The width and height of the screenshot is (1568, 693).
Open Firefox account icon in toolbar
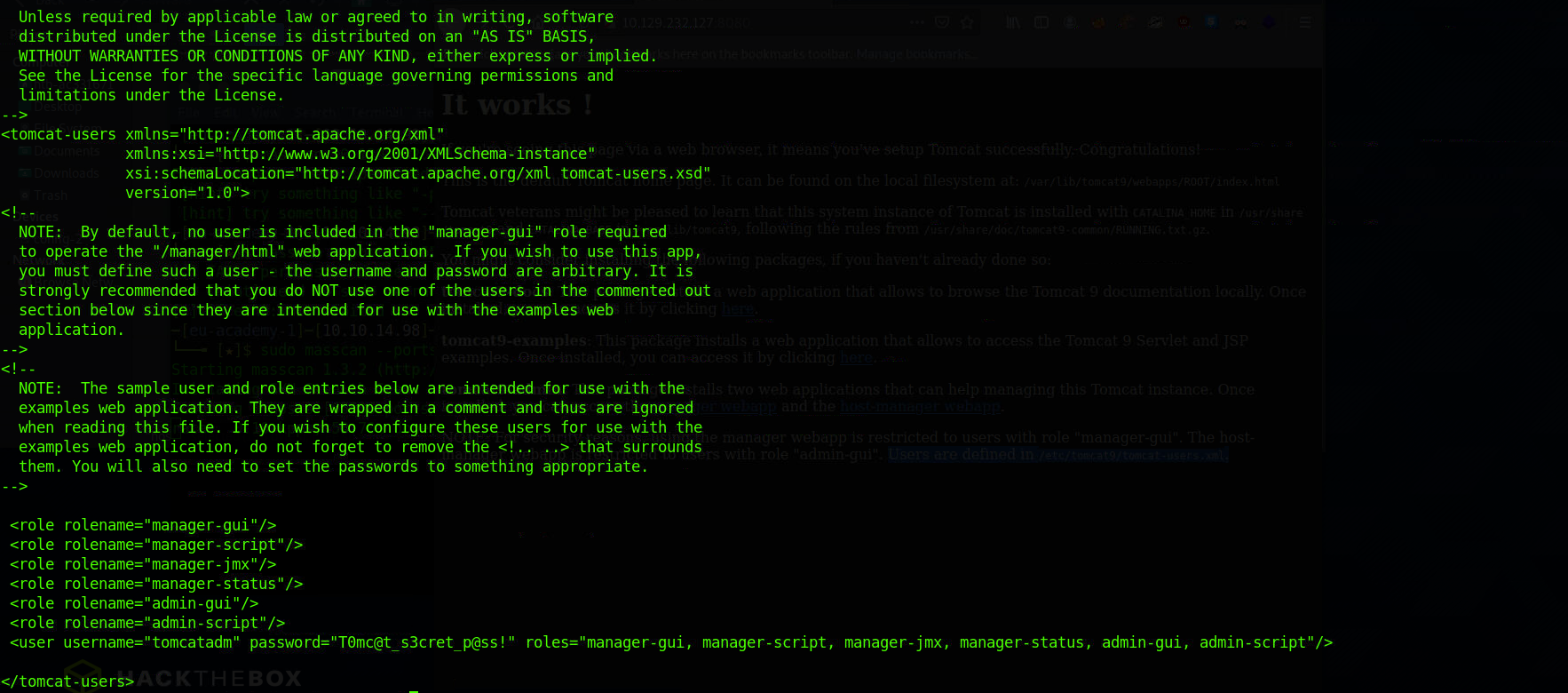[x=1071, y=22]
